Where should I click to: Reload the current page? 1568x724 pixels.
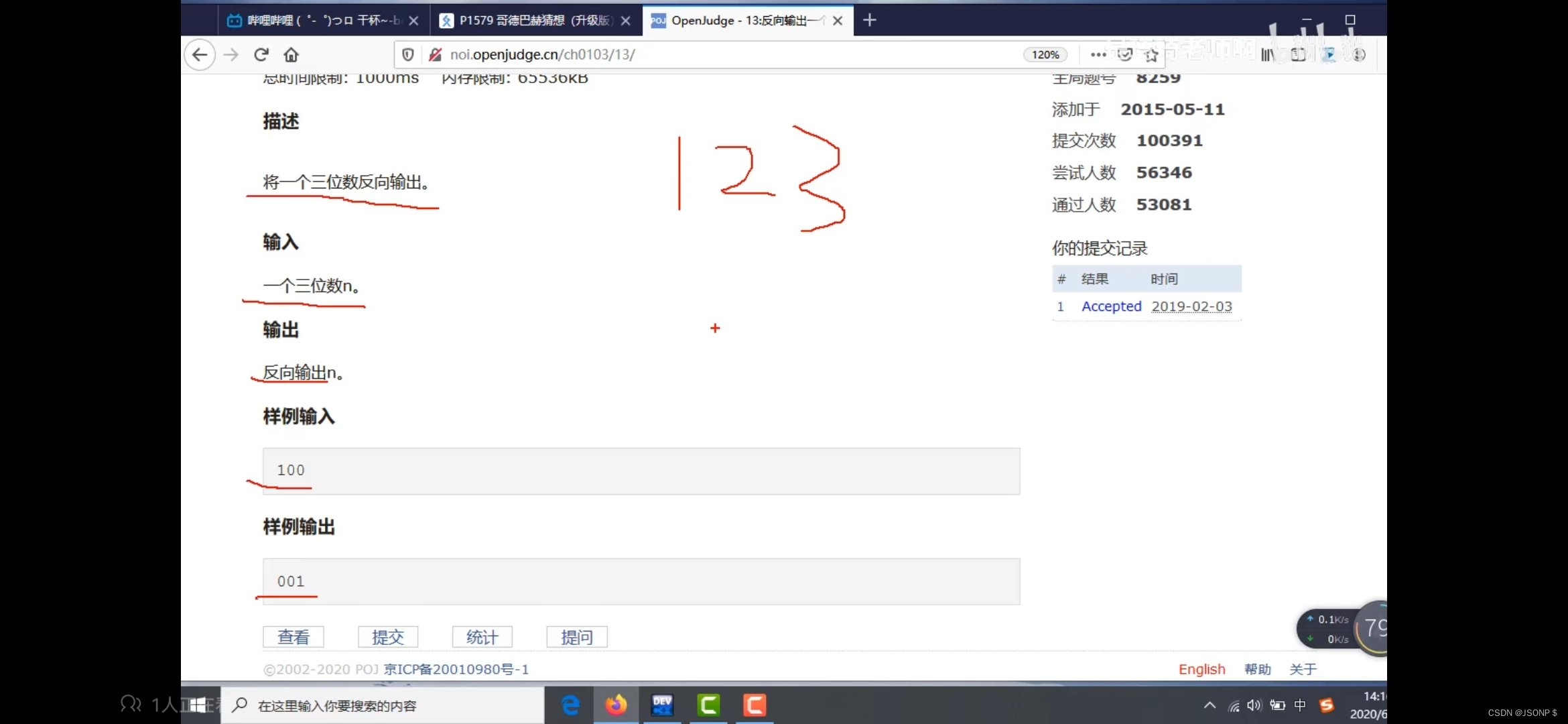tap(261, 55)
